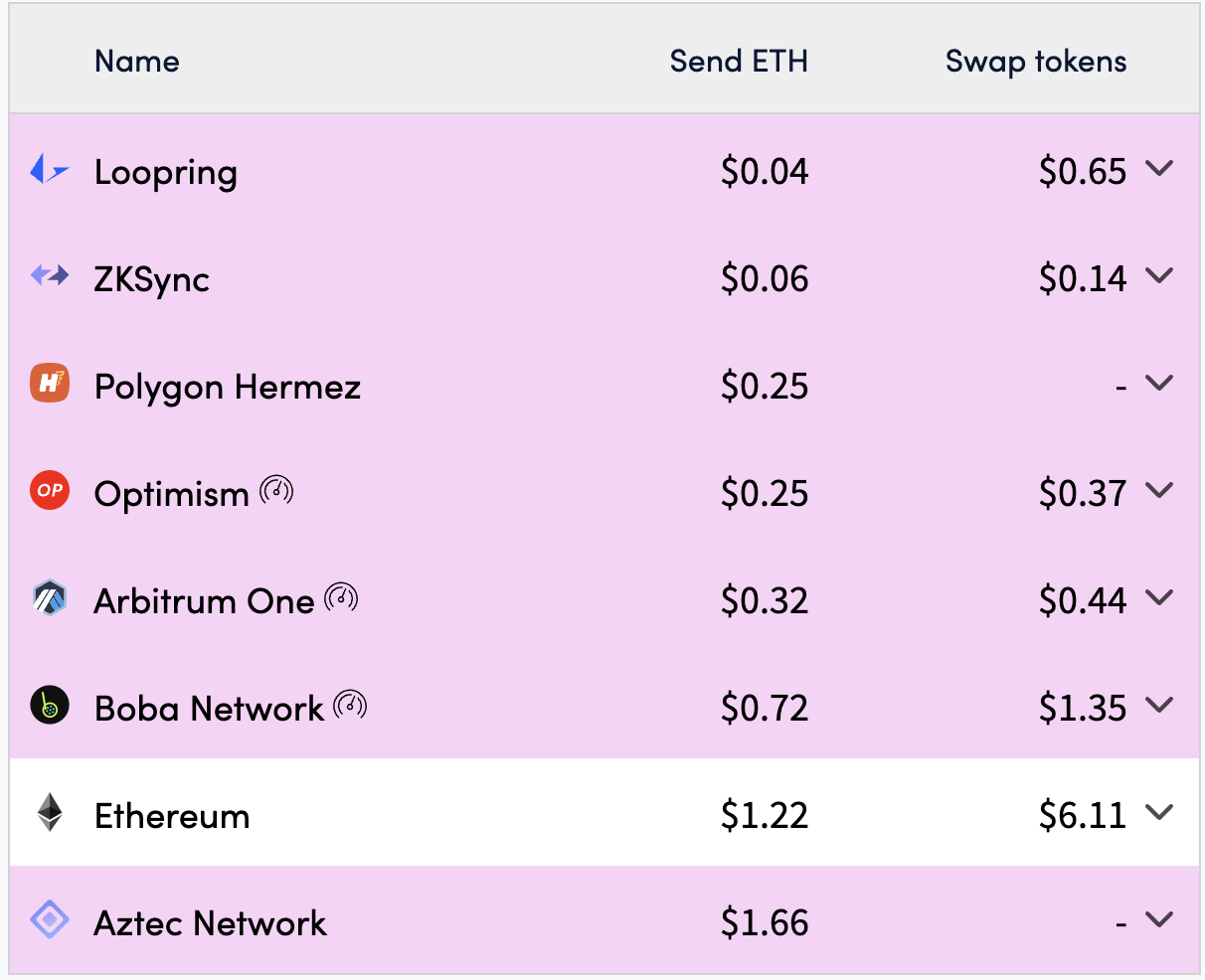
Task: Open the Polygon Hermez name link
Action: (228, 387)
